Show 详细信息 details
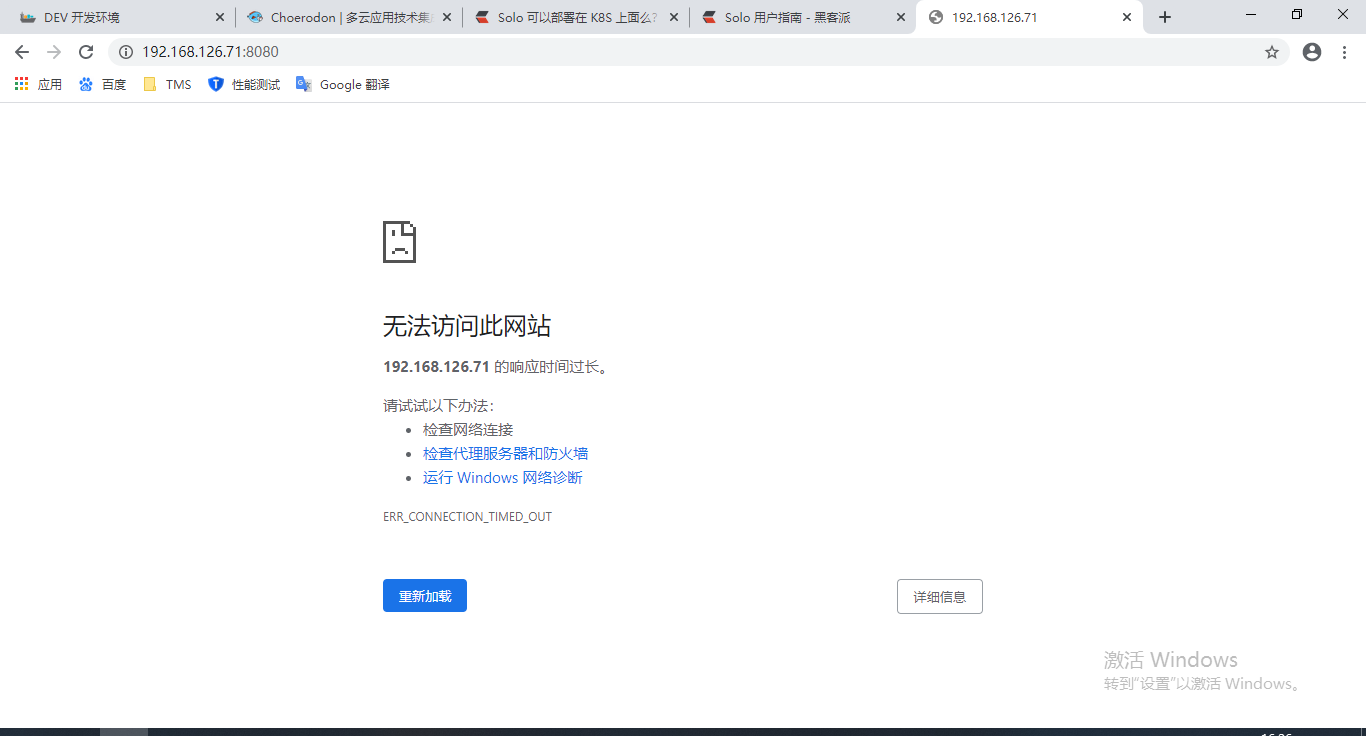1366x736 pixels. tap(940, 597)
